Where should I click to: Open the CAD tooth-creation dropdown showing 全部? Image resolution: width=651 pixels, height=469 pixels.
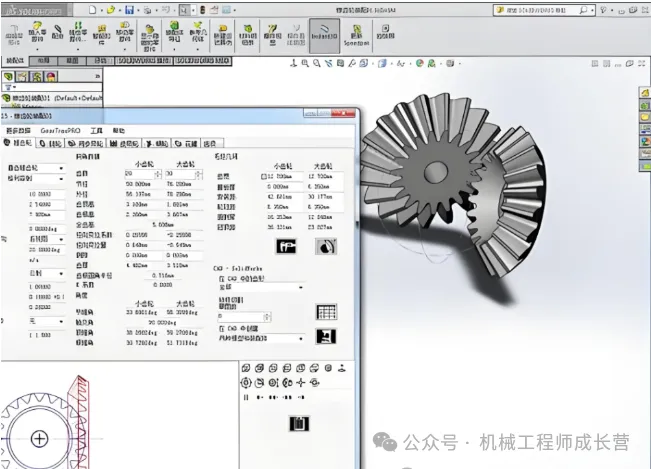coord(261,287)
